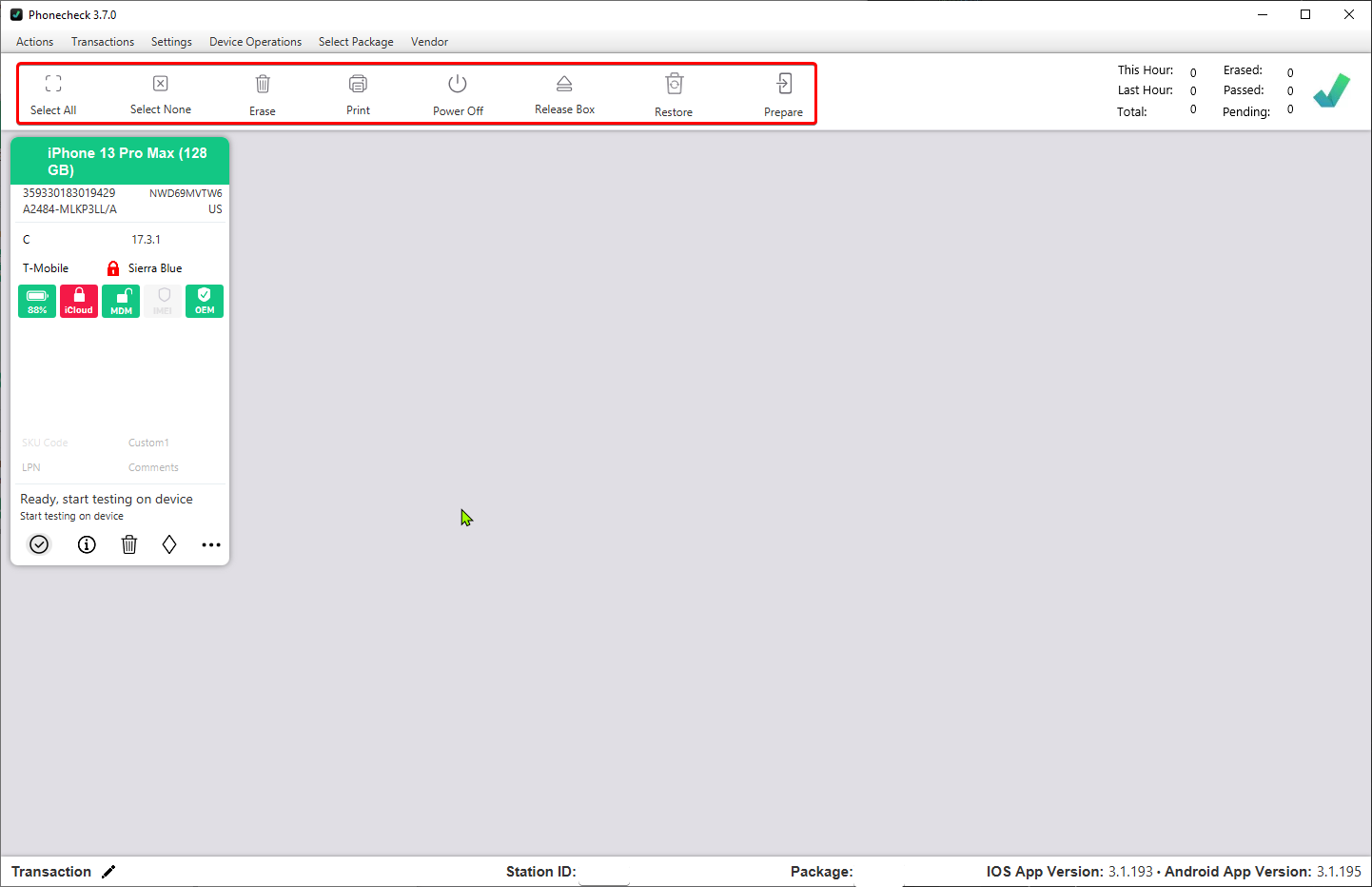Click the SKU Code field on device card
The image size is (1372, 887).
point(46,443)
